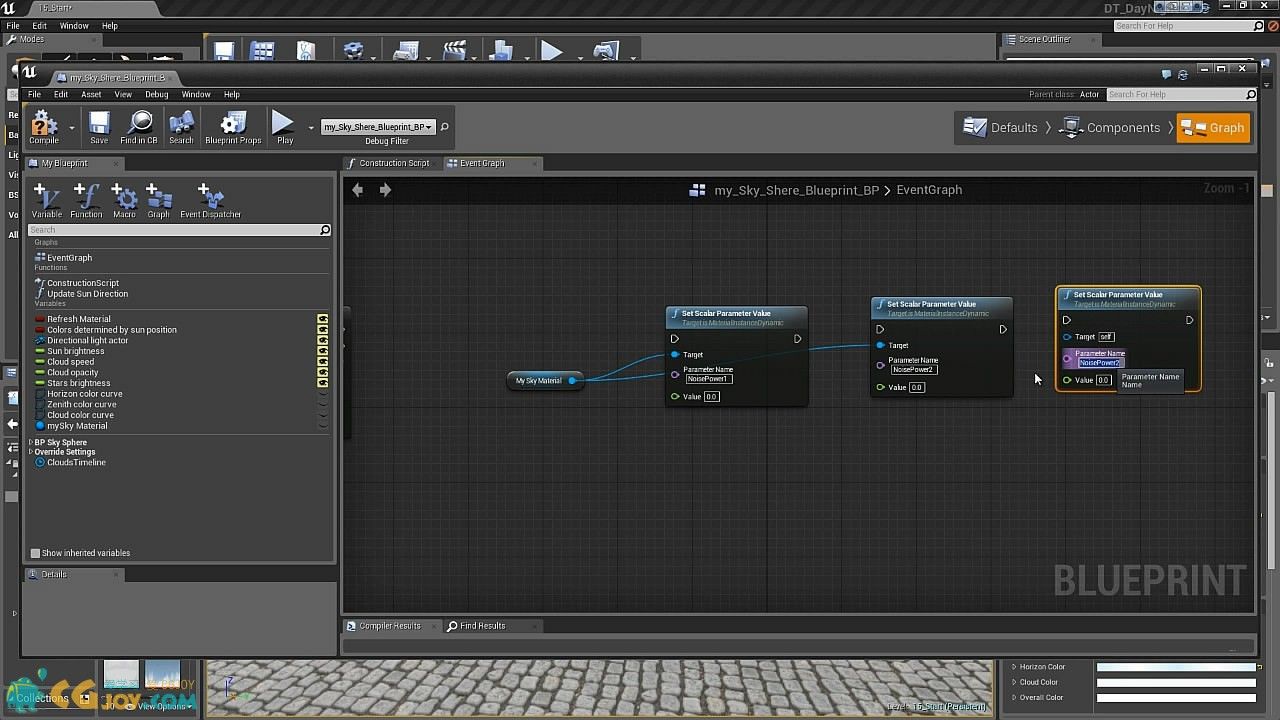Click Play button in main editor toolbar
Viewport: 1280px width, 720px height.
point(551,51)
